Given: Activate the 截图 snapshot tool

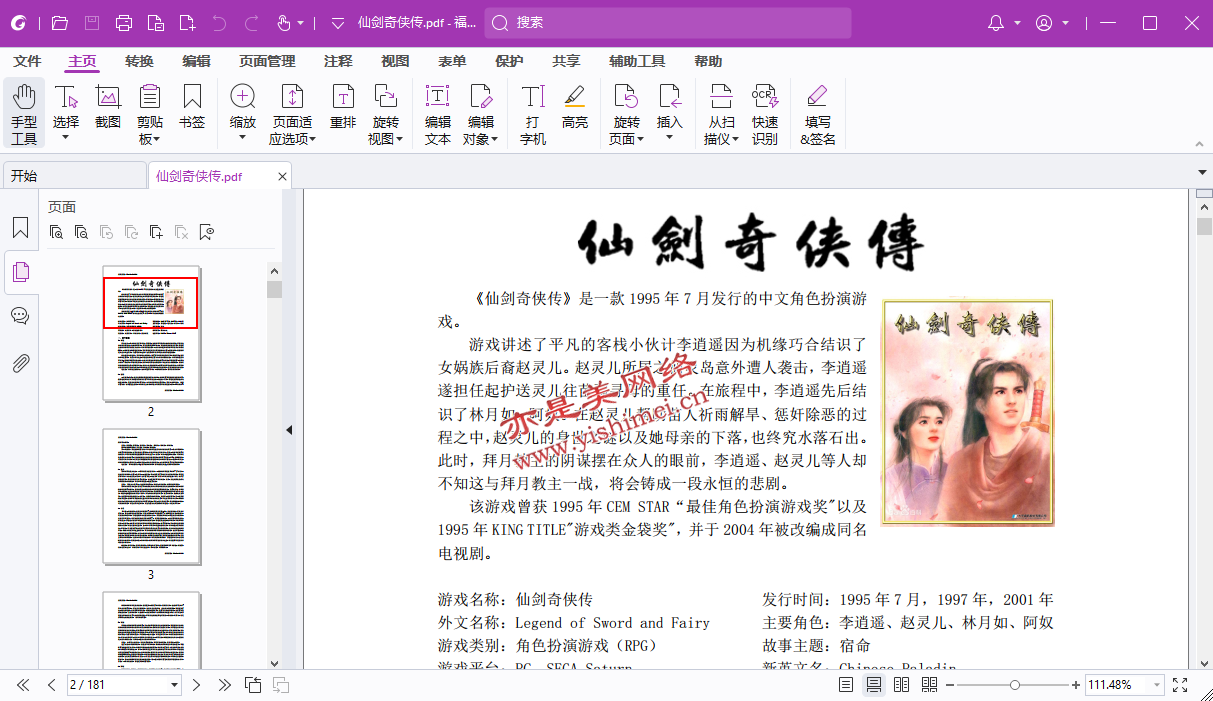Looking at the screenshot, I should pos(108,108).
